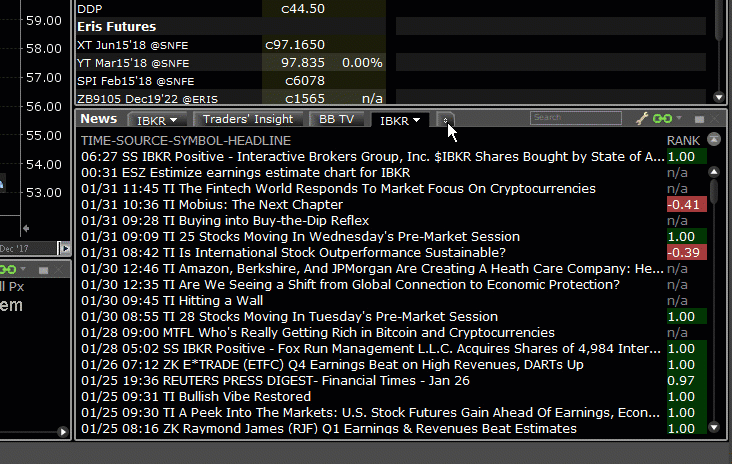Open the first IBKR tab dropdown arrow

click(173, 120)
